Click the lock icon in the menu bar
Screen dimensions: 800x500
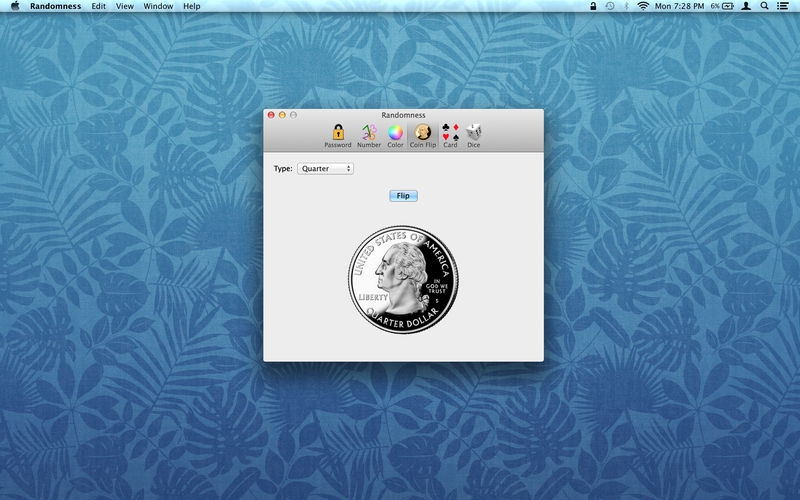[x=593, y=6]
